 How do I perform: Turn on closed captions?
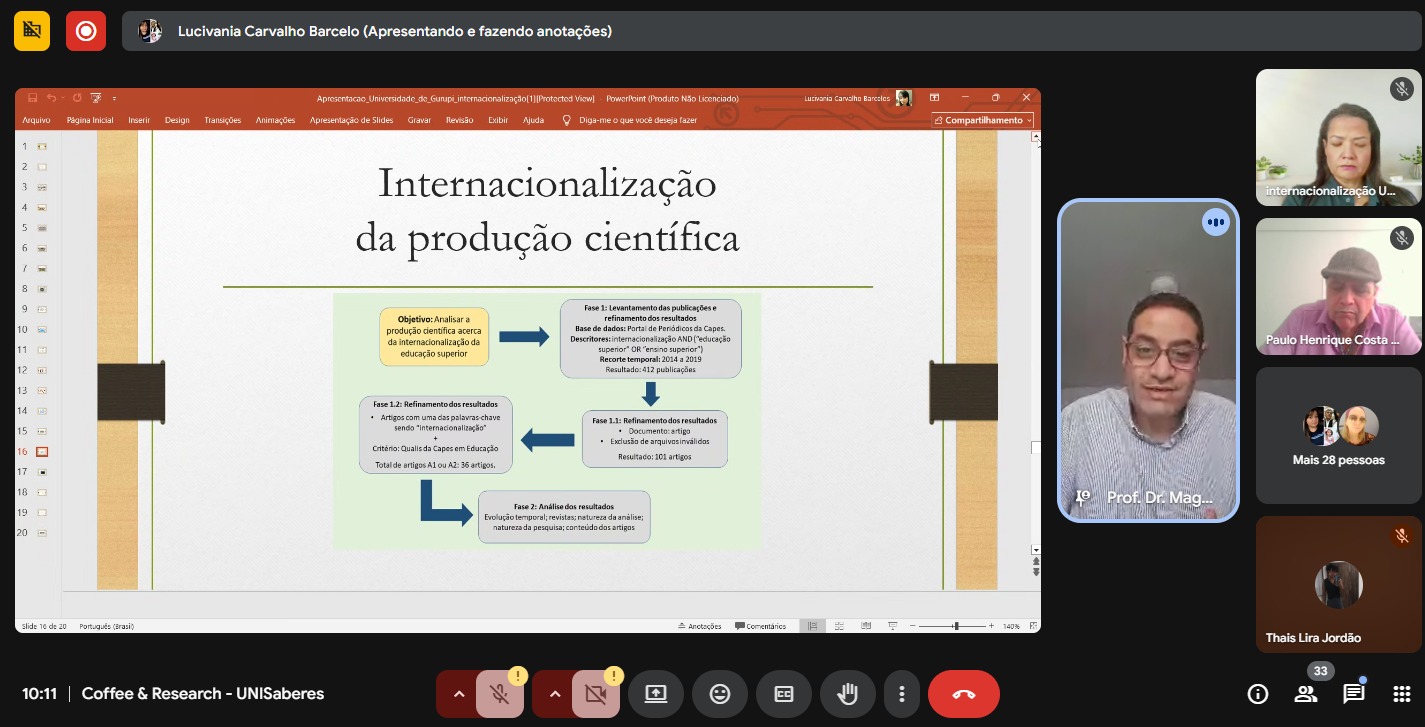pos(784,694)
